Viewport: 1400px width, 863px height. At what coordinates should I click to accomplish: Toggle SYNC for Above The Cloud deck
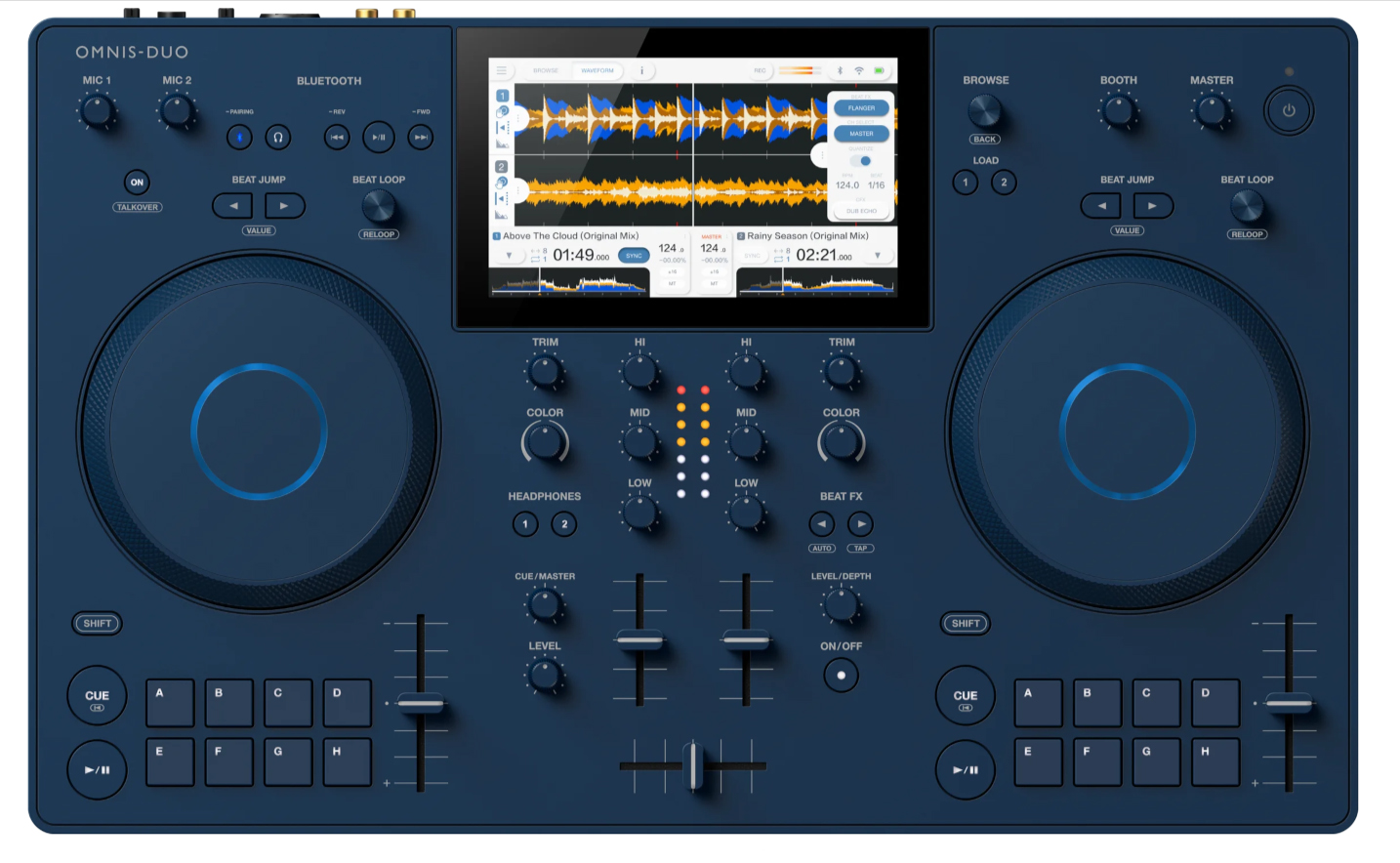(x=634, y=256)
